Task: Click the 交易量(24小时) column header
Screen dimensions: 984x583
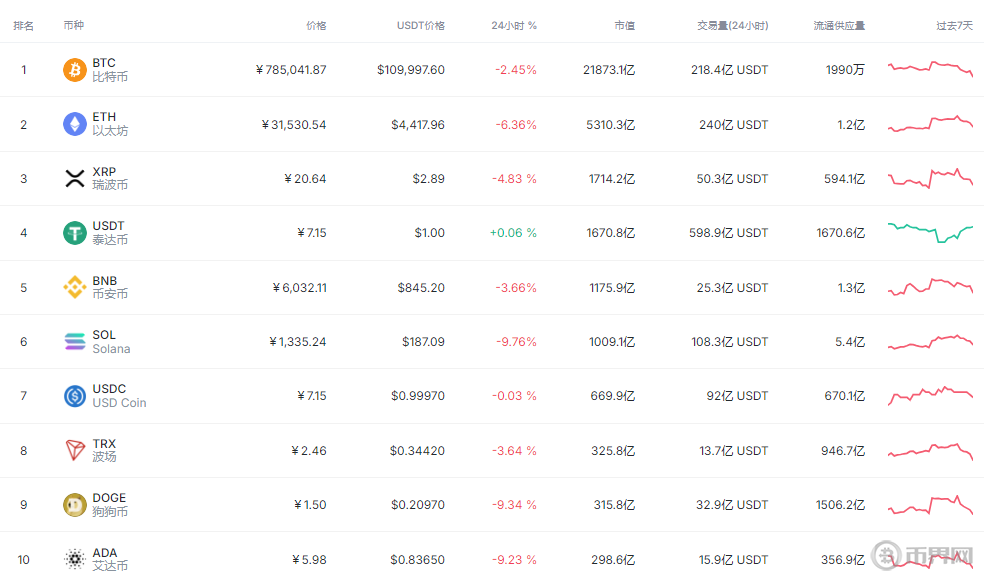Action: pos(732,25)
